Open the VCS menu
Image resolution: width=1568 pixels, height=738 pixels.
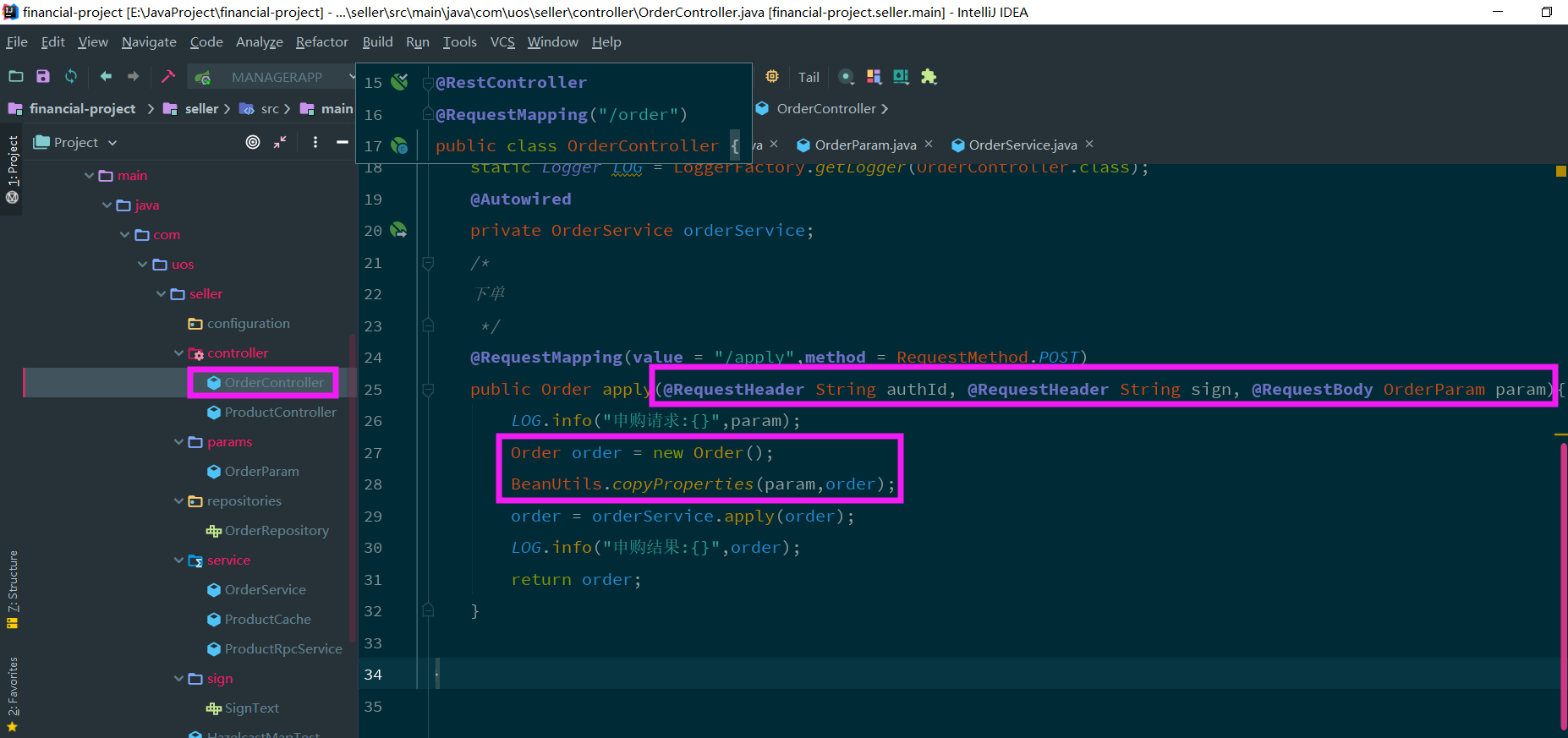click(x=502, y=41)
